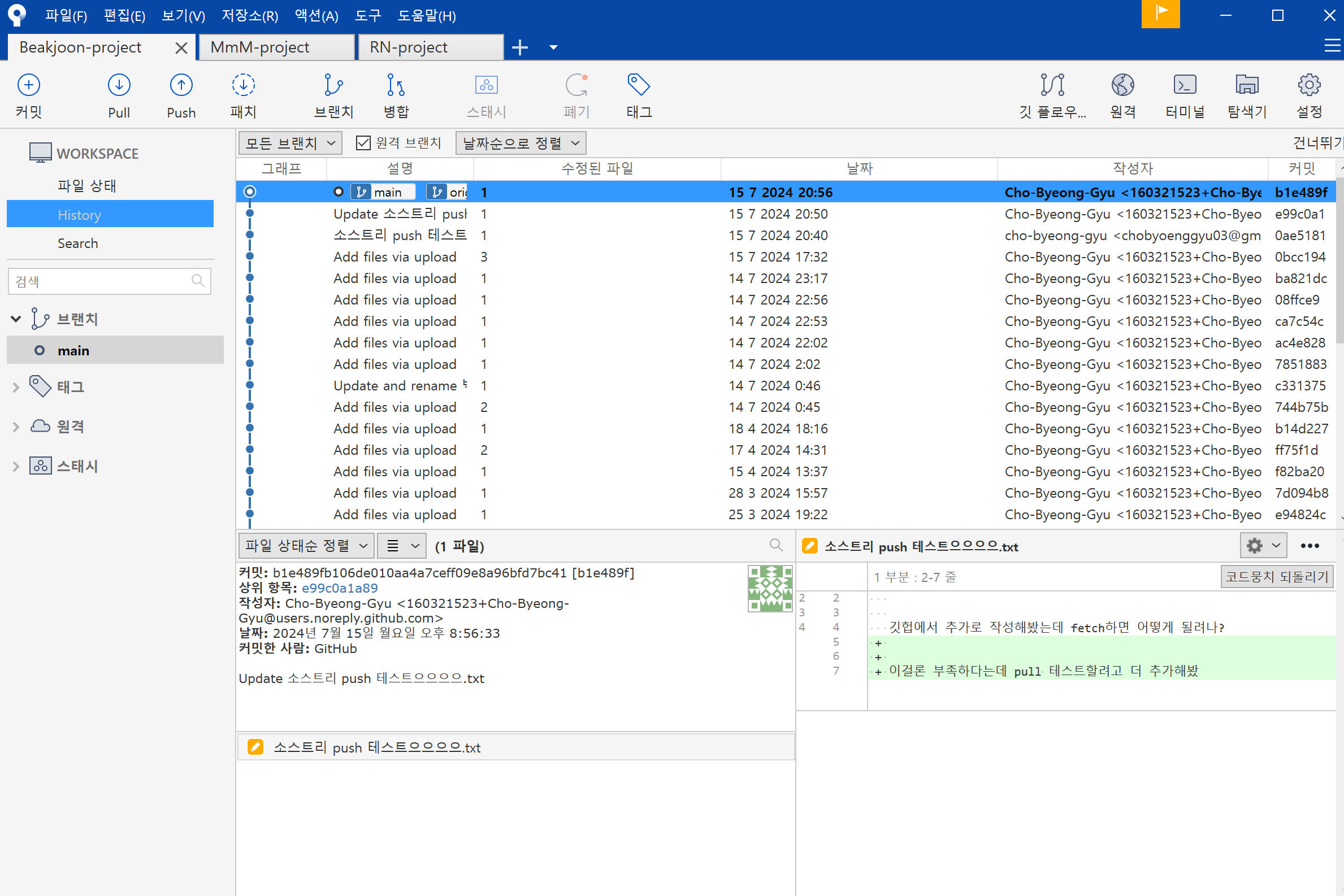Open the Repository (저장소) menu
This screenshot has height=896, width=1344.
pos(250,15)
